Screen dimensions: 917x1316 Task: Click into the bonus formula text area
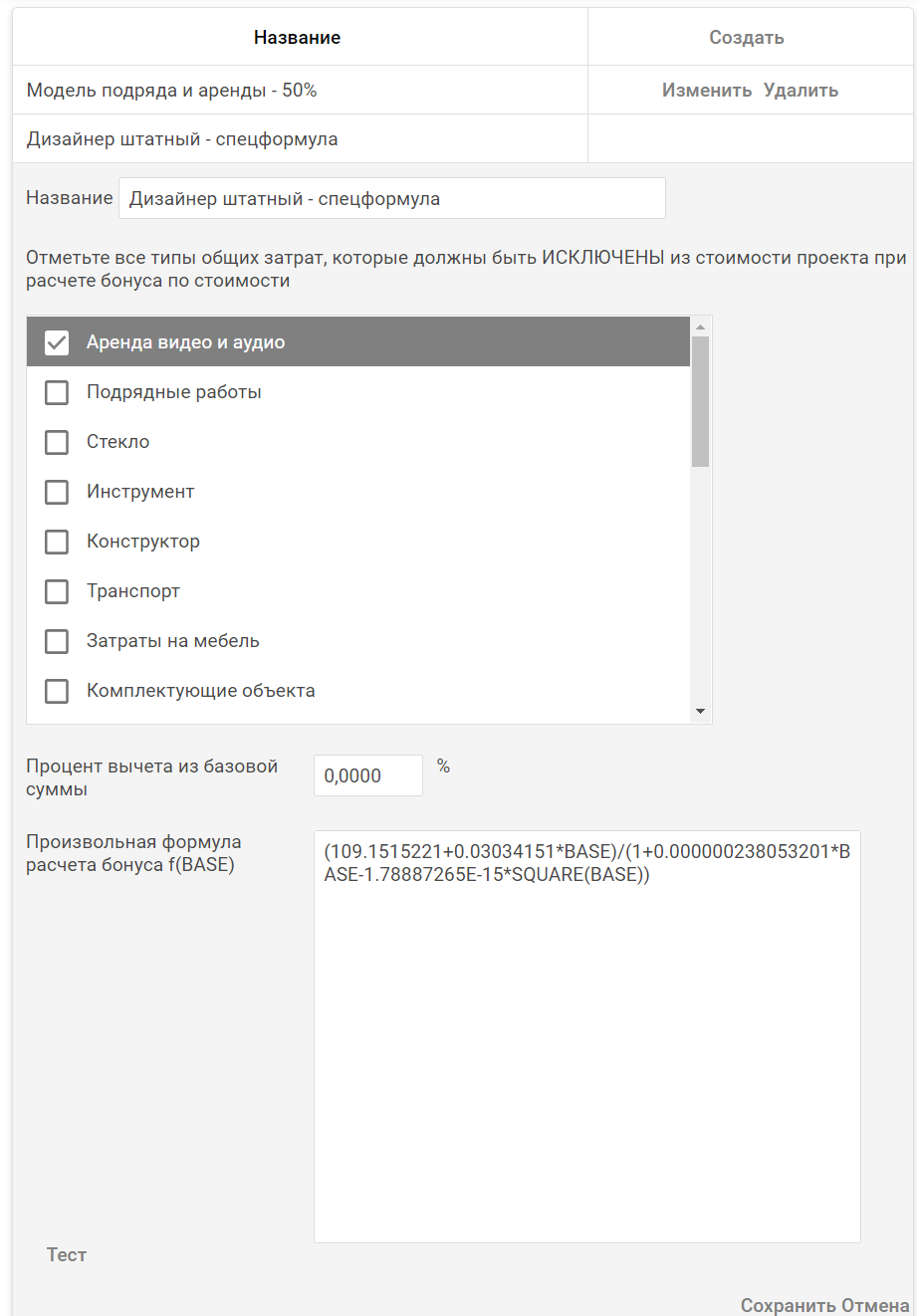(x=586, y=1035)
